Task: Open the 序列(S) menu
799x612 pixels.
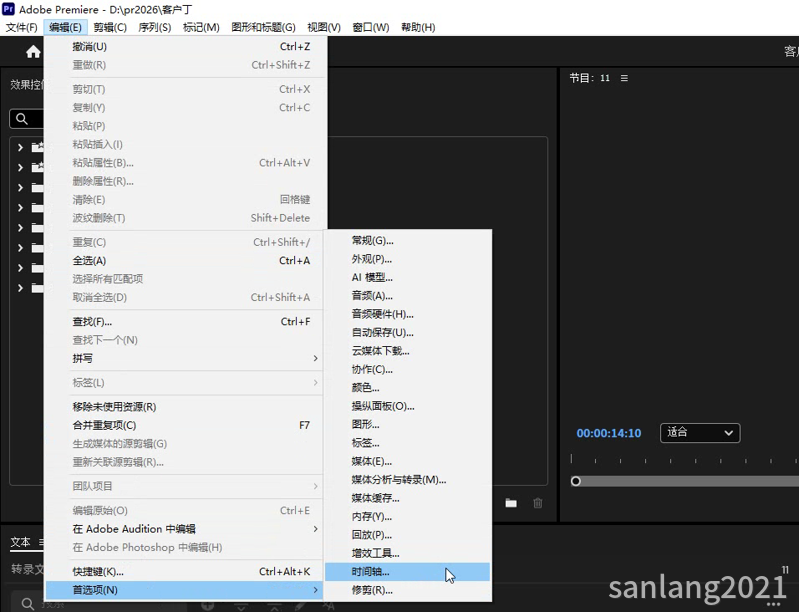Action: [154, 27]
